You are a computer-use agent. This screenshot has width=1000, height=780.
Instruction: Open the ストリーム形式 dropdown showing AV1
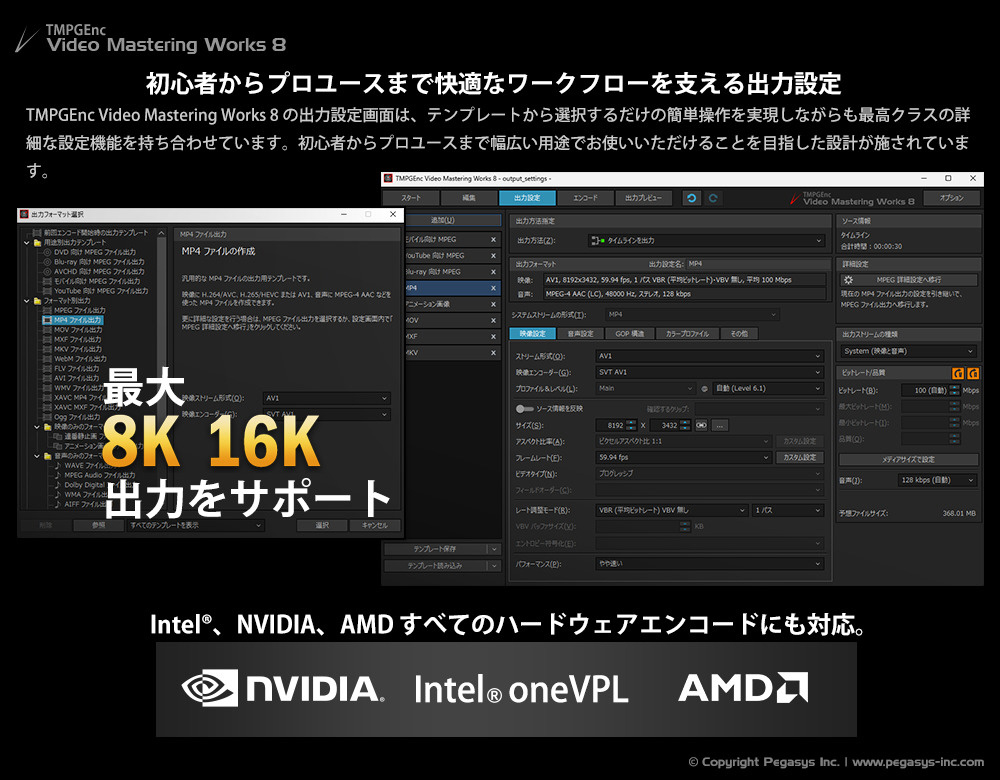709,356
